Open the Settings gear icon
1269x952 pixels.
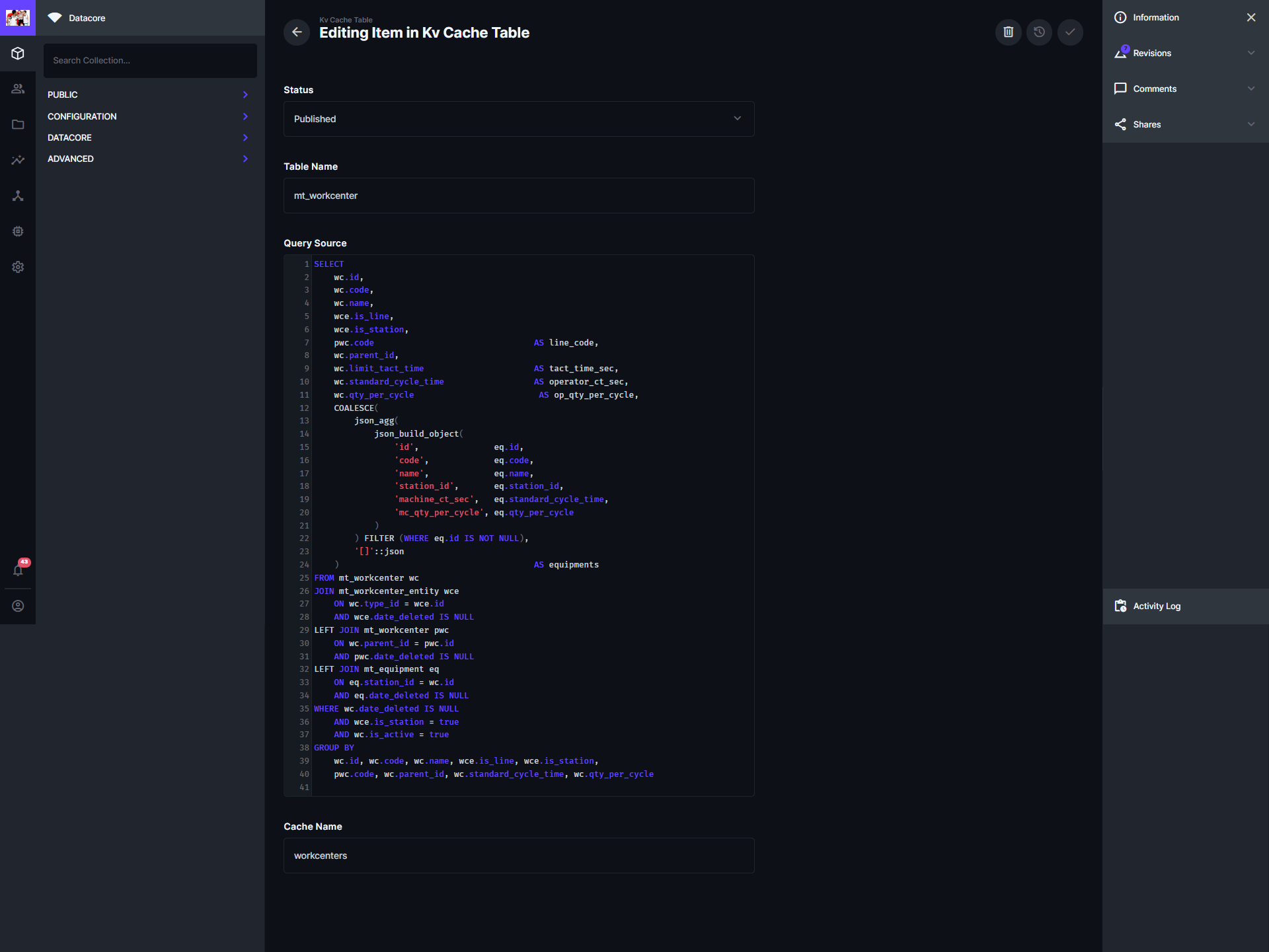18,268
